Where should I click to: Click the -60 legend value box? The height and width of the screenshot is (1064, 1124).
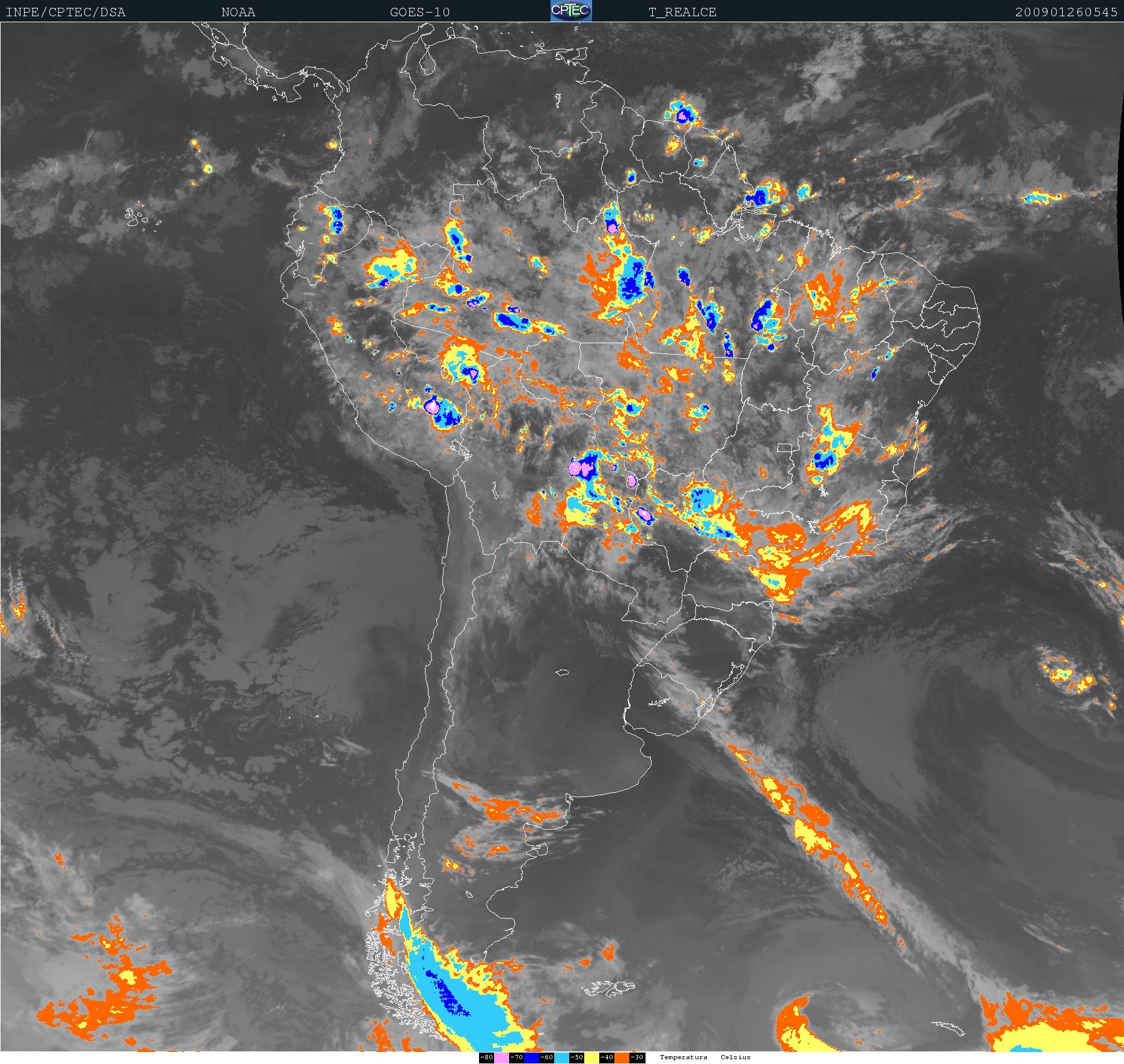tap(546, 1057)
